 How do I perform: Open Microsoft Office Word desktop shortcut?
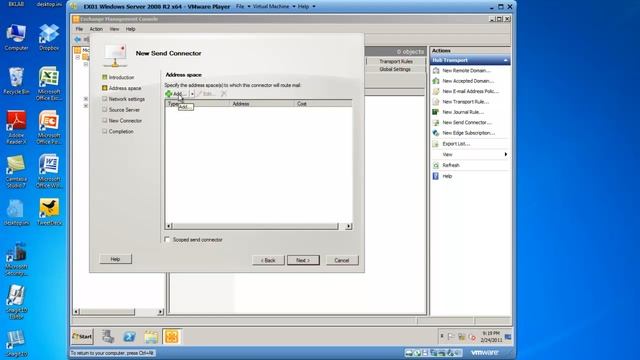point(49,171)
